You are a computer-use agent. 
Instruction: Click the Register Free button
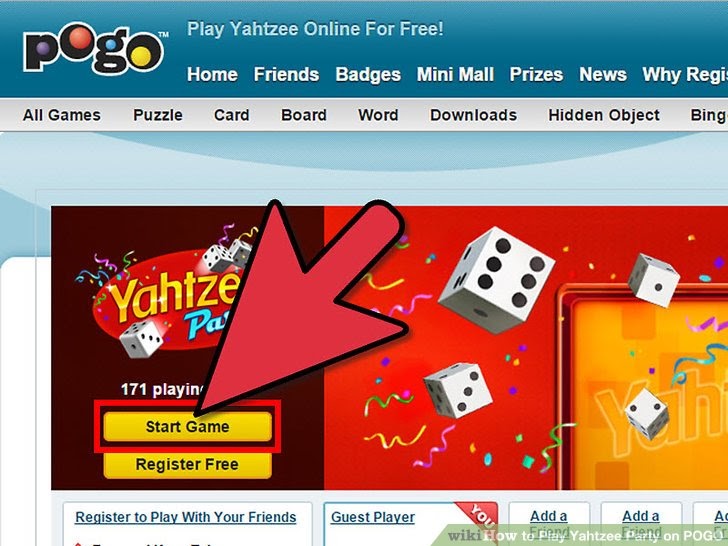coord(188,464)
